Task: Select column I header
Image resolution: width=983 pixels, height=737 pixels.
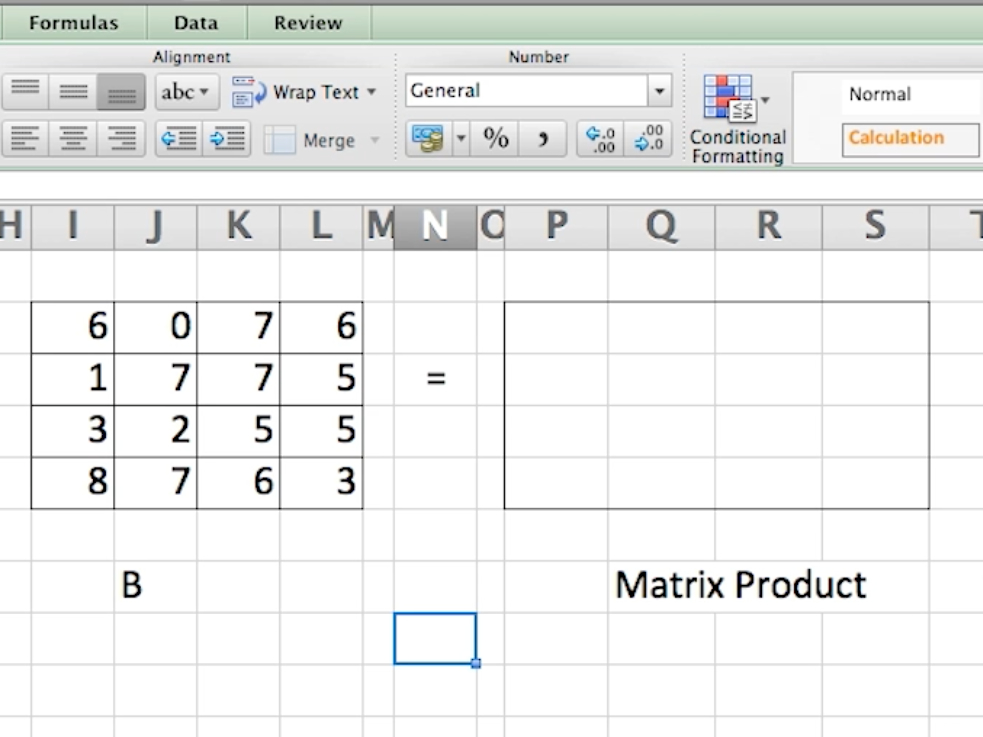Action: point(73,226)
